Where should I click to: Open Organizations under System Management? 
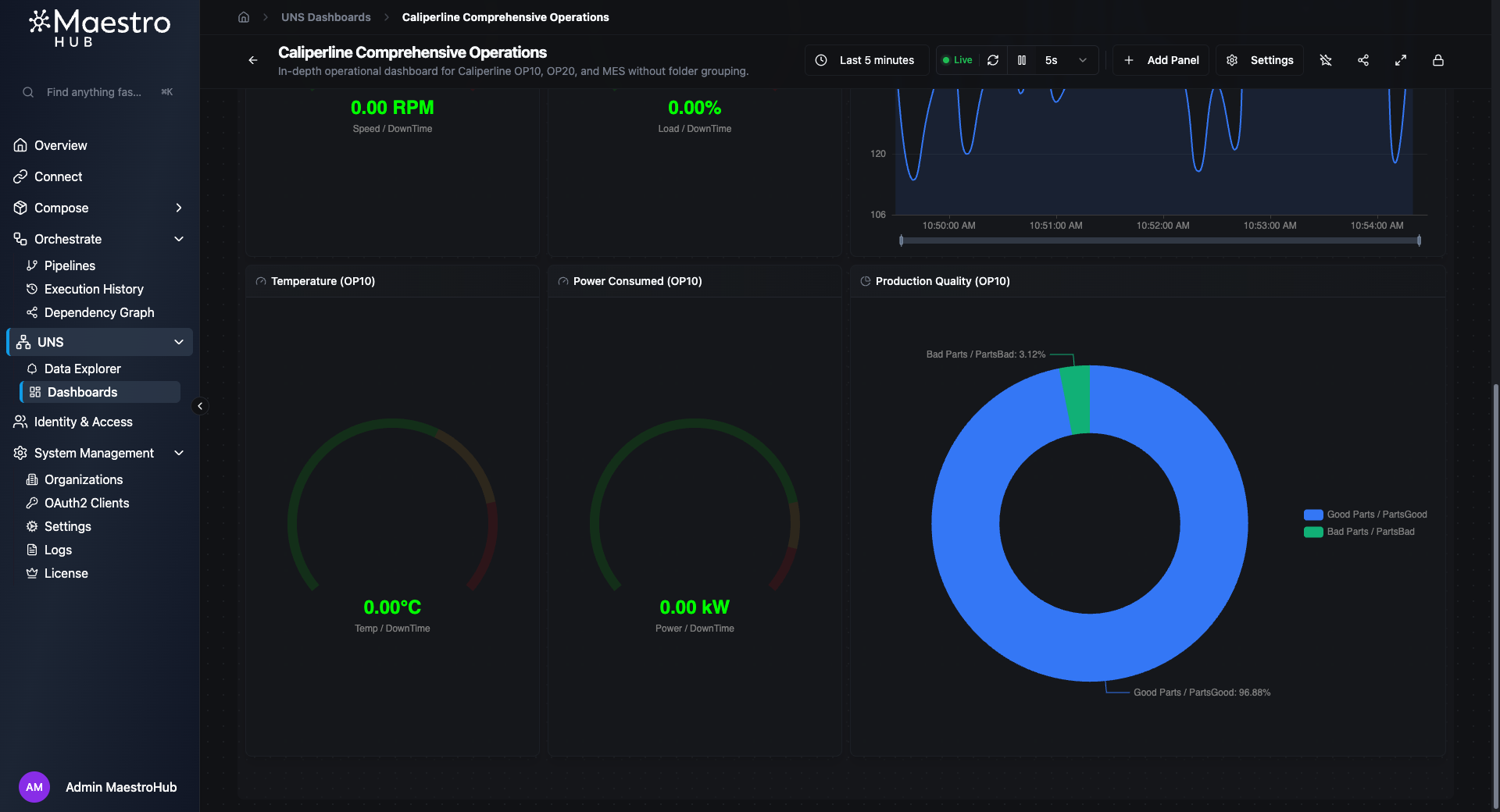point(82,479)
